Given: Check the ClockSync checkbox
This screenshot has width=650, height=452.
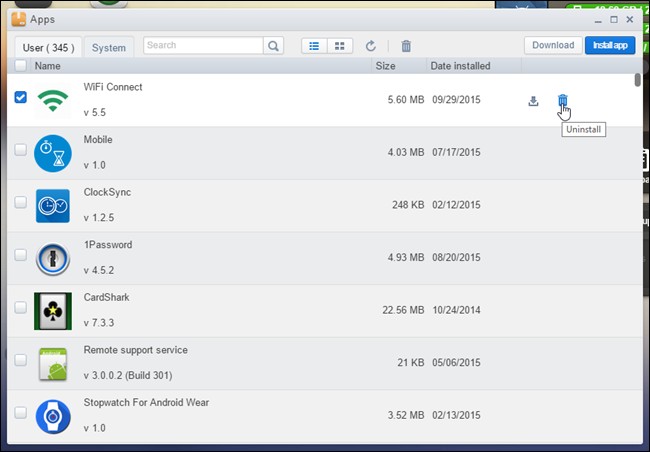Looking at the screenshot, I should tap(20, 202).
